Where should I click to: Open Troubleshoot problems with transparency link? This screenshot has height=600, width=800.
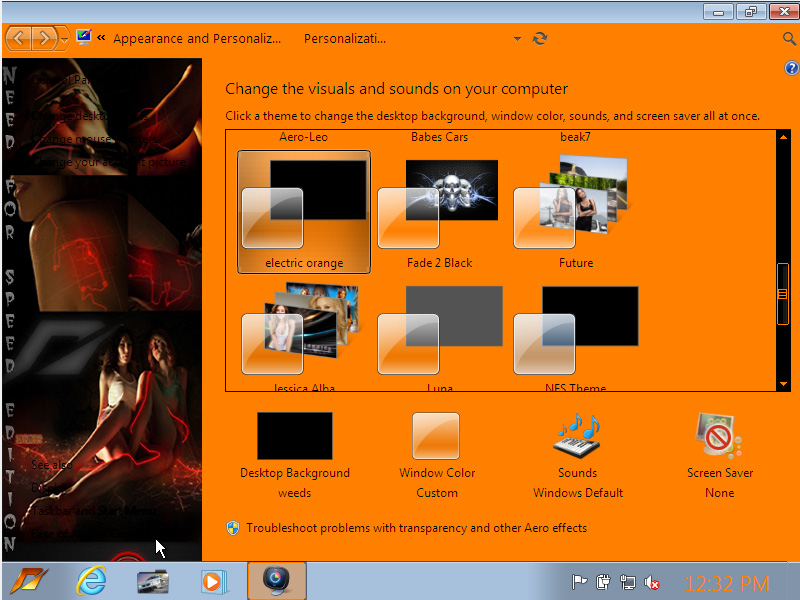coord(416,528)
